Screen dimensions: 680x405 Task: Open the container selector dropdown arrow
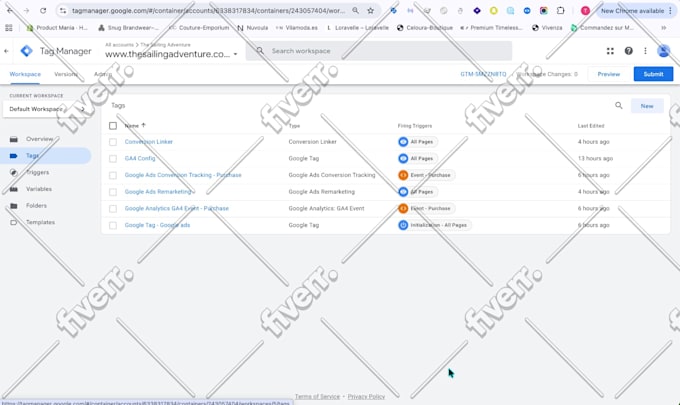pyautogui.click(x=235, y=54)
